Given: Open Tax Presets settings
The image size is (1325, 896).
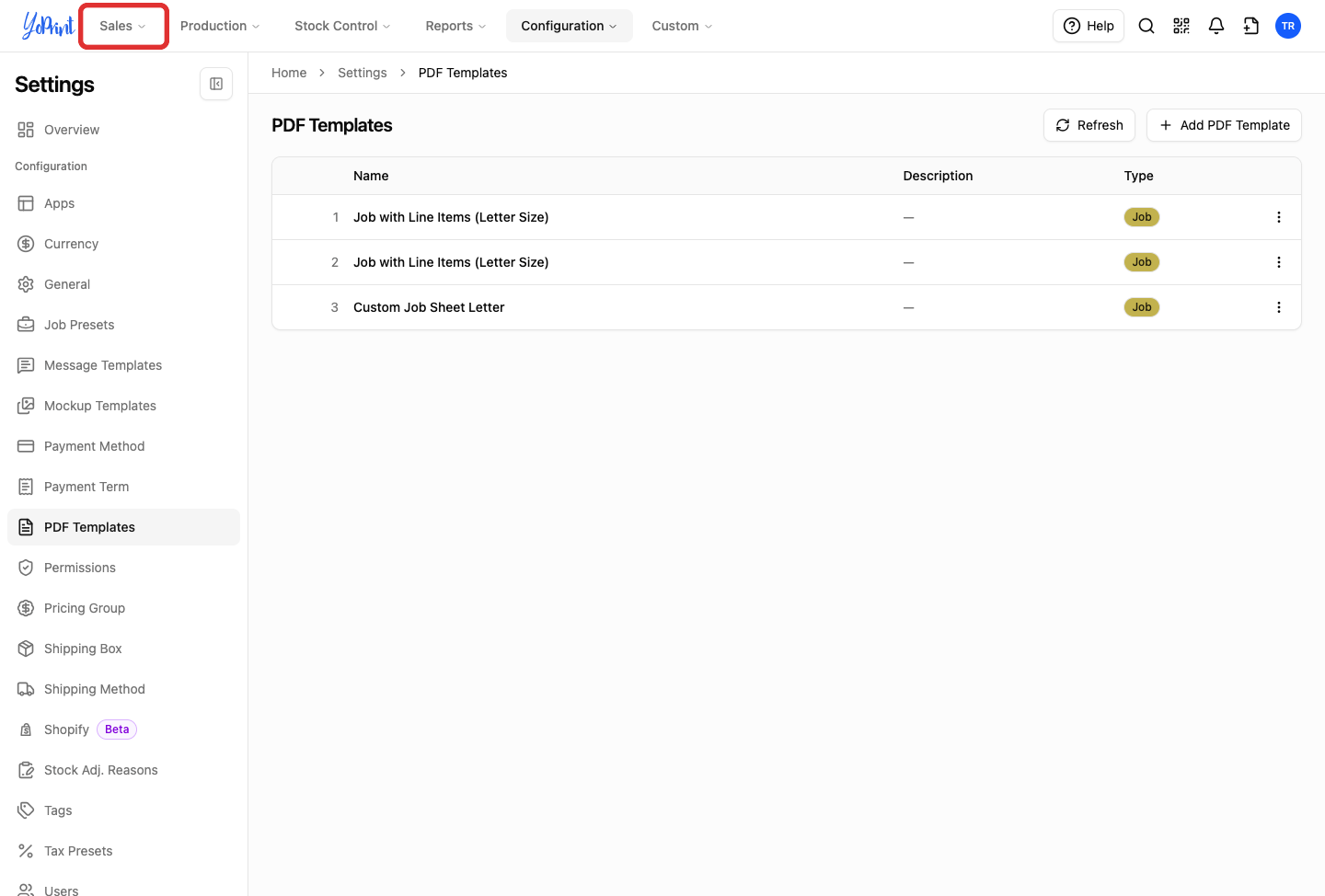Looking at the screenshot, I should [x=123, y=851].
